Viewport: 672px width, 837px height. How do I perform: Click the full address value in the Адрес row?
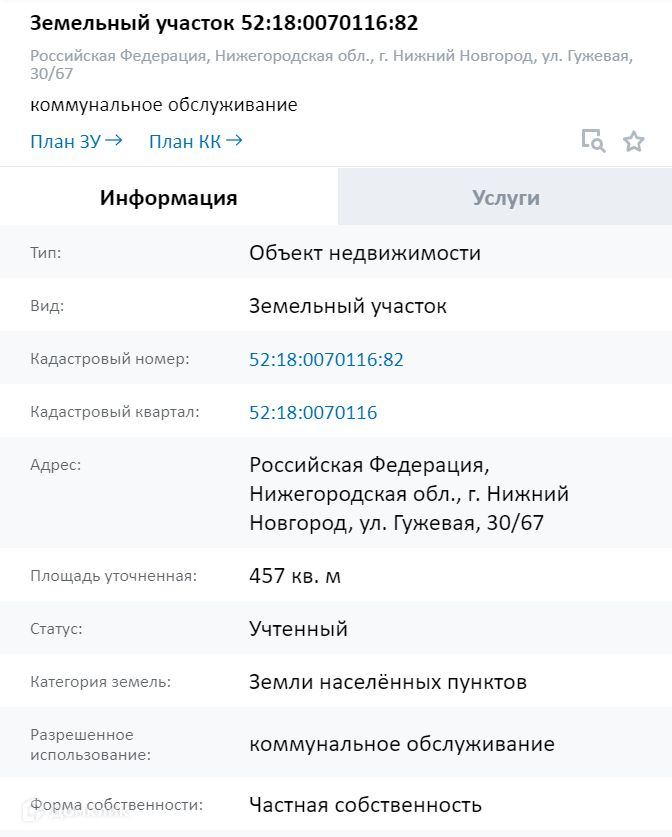pos(409,494)
